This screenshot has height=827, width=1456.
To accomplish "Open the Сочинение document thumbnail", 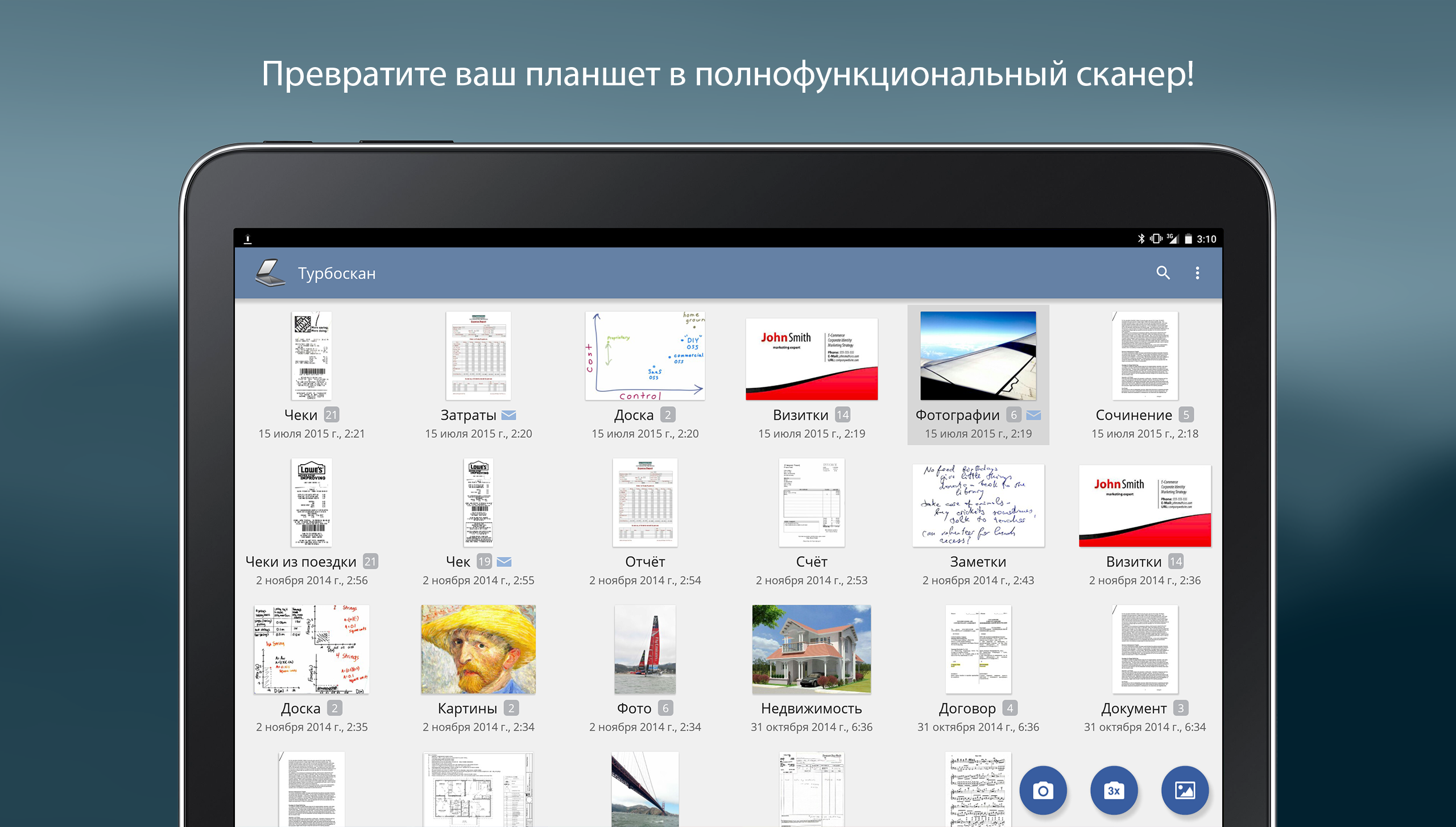I will pyautogui.click(x=1145, y=355).
